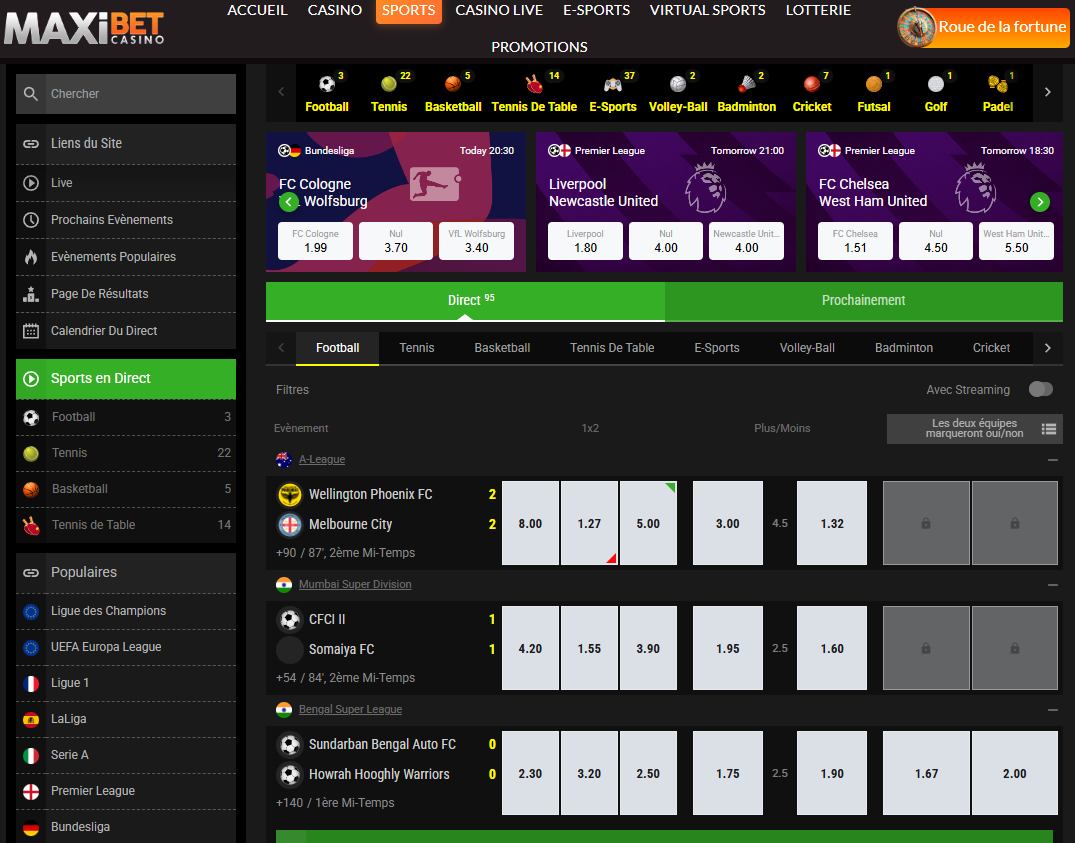Open the A-League league link
The image size is (1075, 843).
point(322,460)
